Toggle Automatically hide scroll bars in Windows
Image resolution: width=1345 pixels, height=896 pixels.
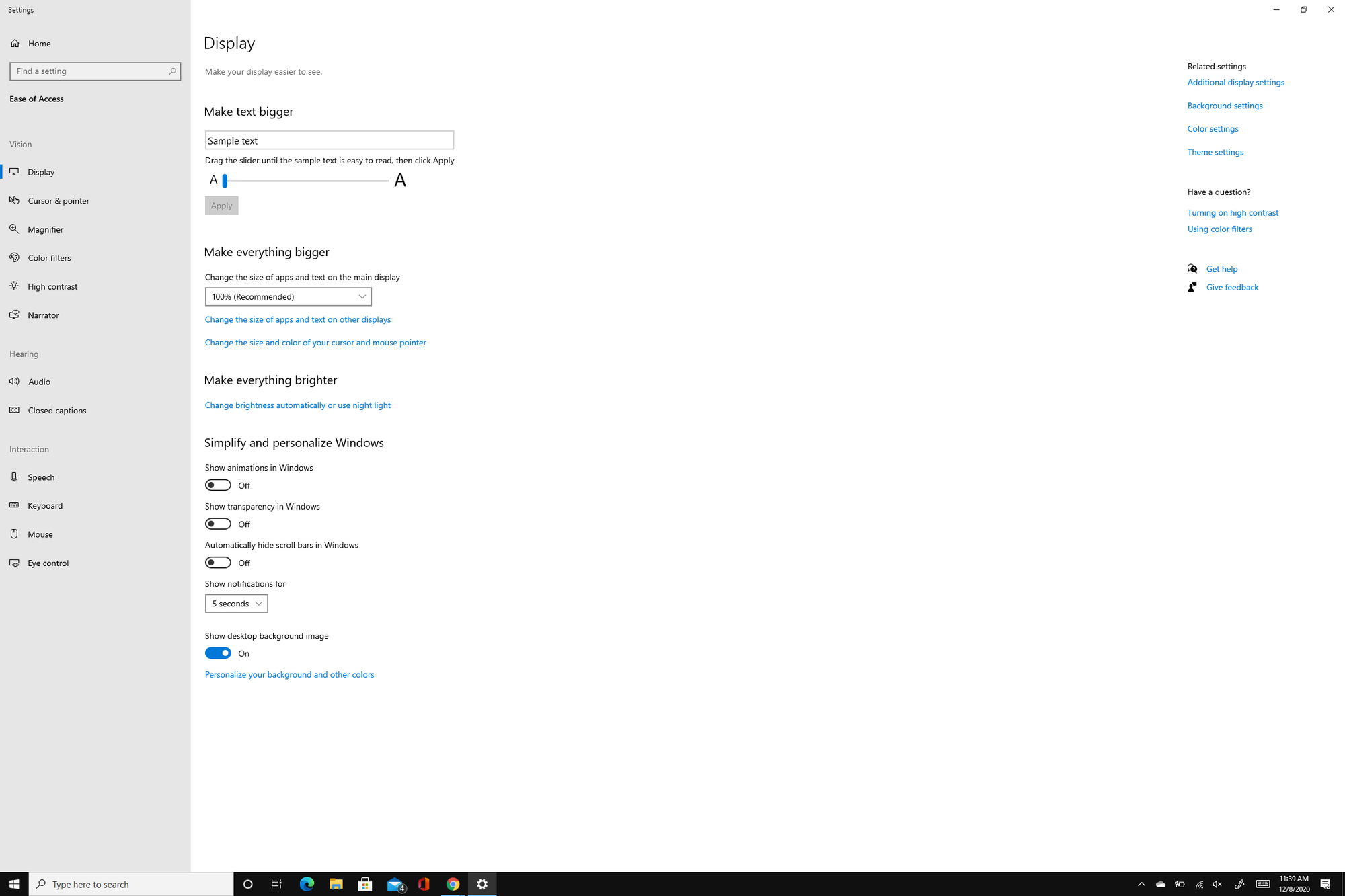[x=218, y=563]
